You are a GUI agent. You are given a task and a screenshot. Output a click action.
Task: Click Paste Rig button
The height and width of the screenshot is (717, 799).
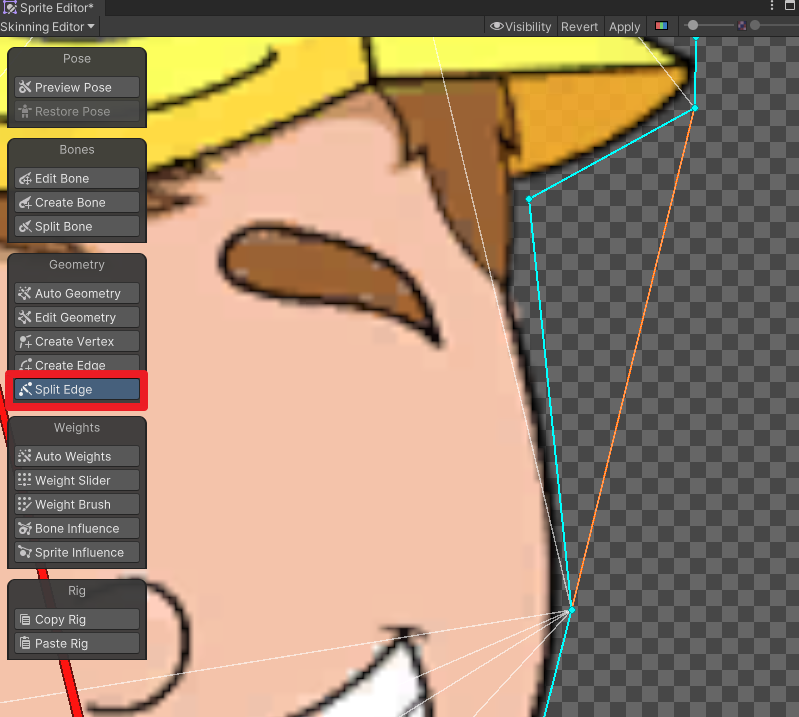[x=77, y=643]
